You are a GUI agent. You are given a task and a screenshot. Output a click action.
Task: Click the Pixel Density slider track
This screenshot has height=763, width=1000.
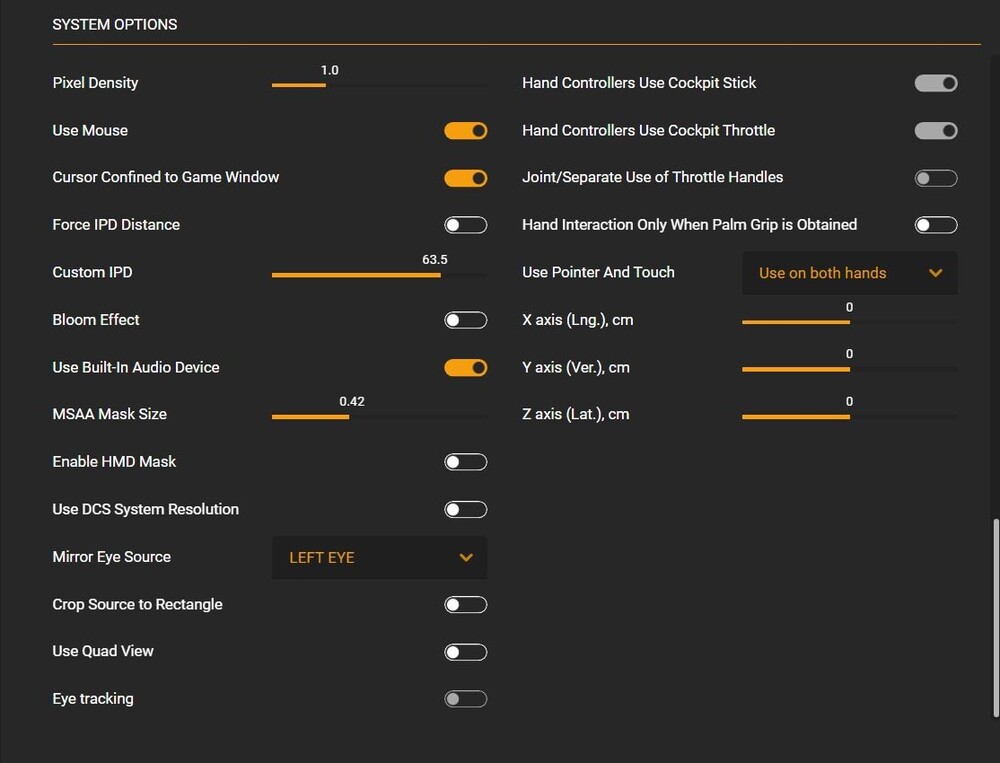379,86
